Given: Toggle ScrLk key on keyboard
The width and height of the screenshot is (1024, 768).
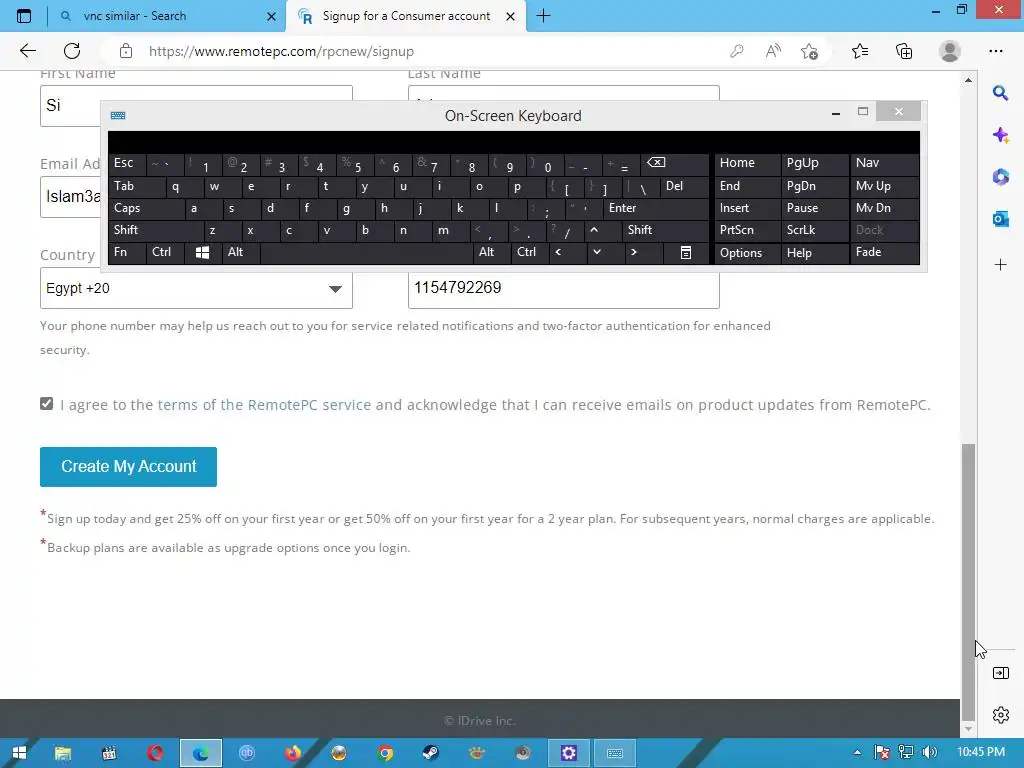Looking at the screenshot, I should click(x=814, y=231).
